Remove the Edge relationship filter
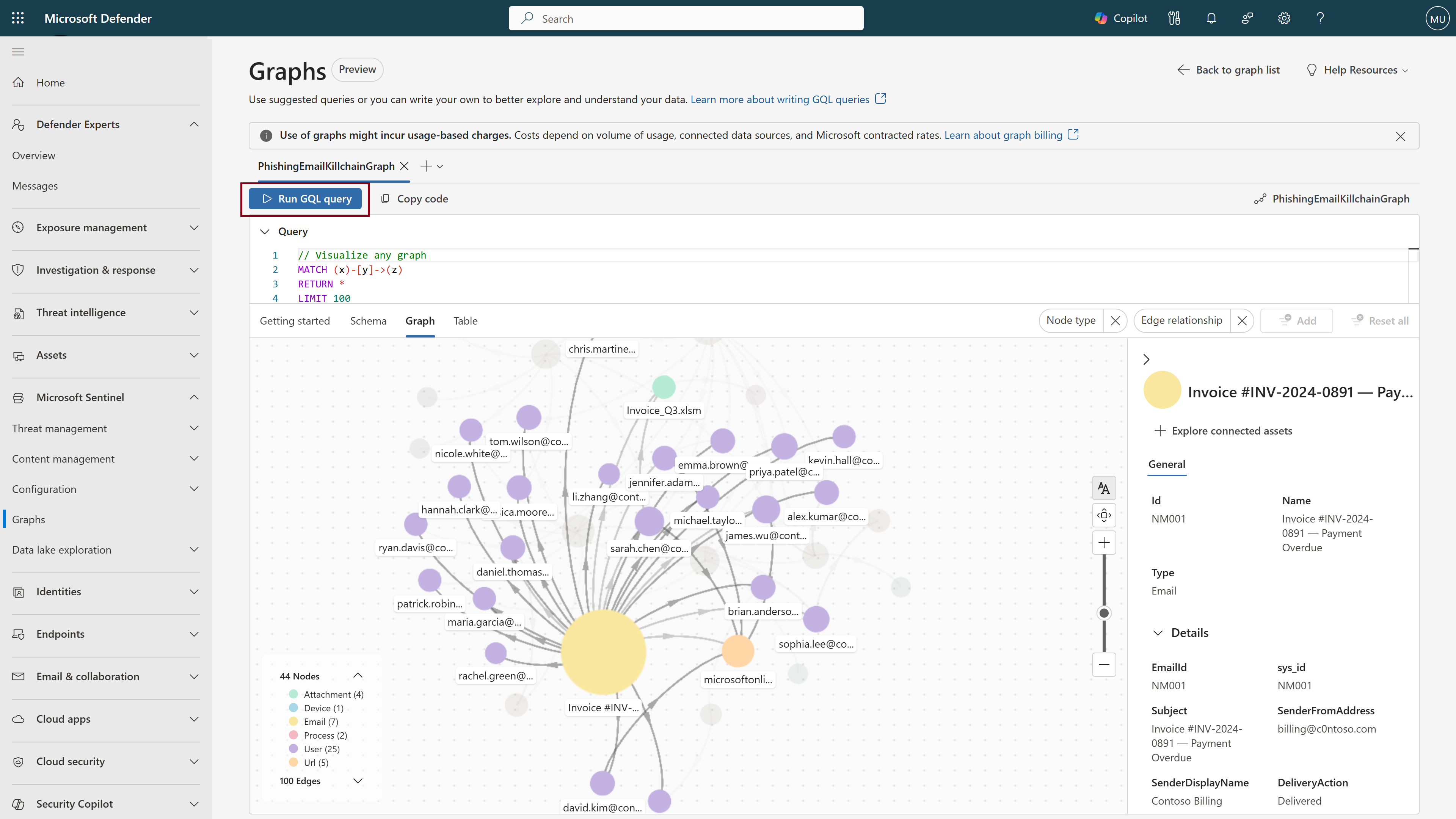This screenshot has width=1456, height=819. (x=1242, y=320)
